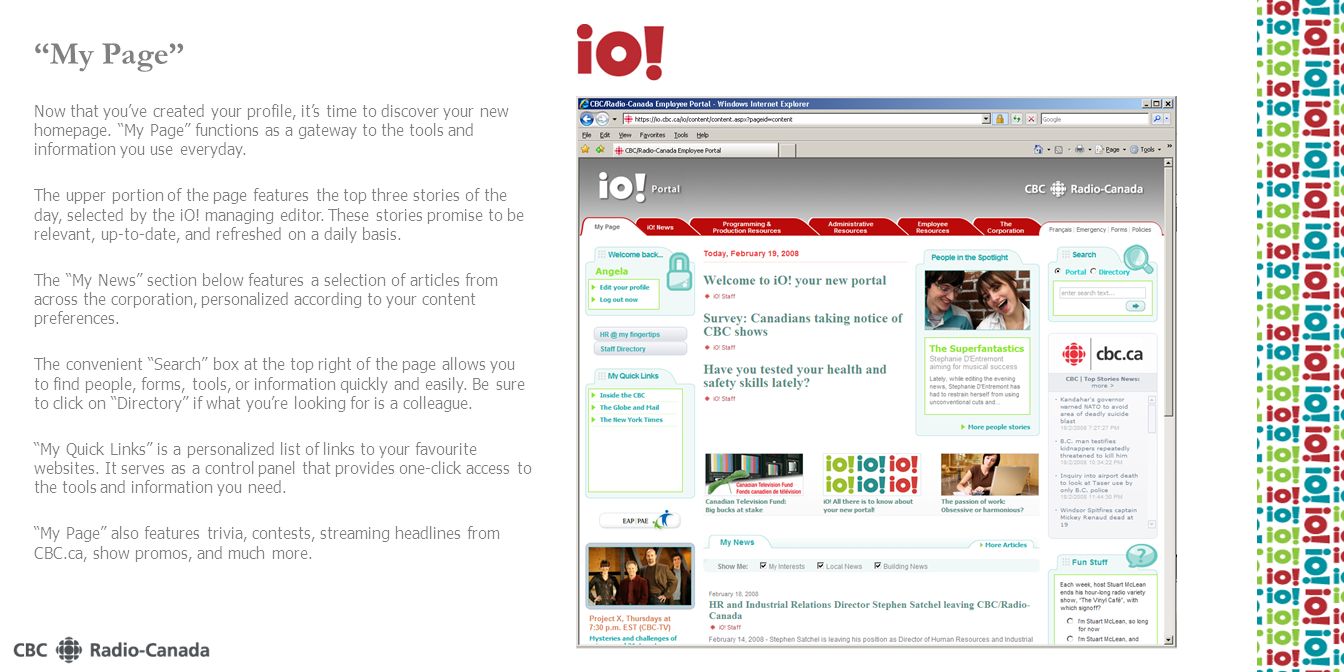Open The Corporation tab

[x=1005, y=227]
